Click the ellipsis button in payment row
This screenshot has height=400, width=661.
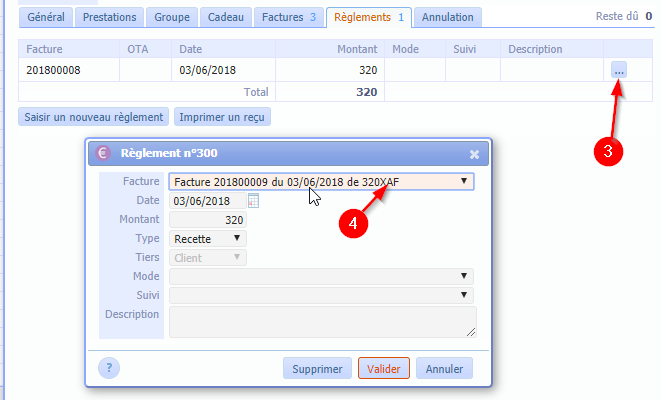619,70
